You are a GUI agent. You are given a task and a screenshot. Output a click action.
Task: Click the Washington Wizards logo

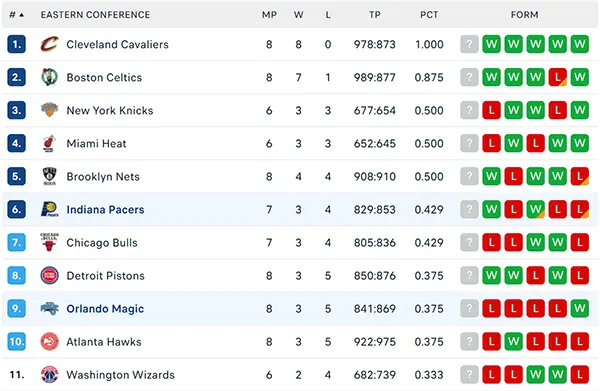coord(49,375)
